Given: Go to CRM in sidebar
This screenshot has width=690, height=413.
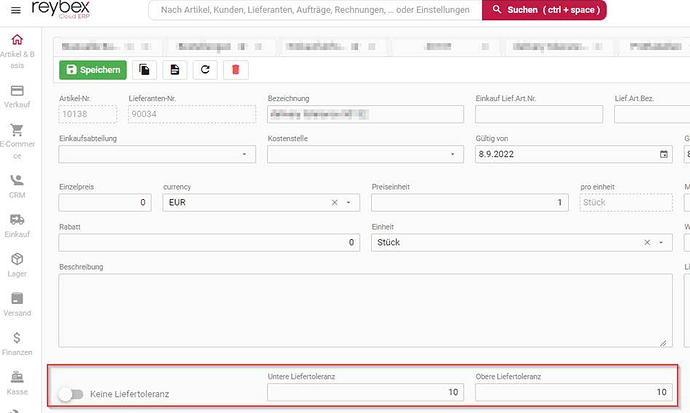Looking at the screenshot, I should 16,185.
